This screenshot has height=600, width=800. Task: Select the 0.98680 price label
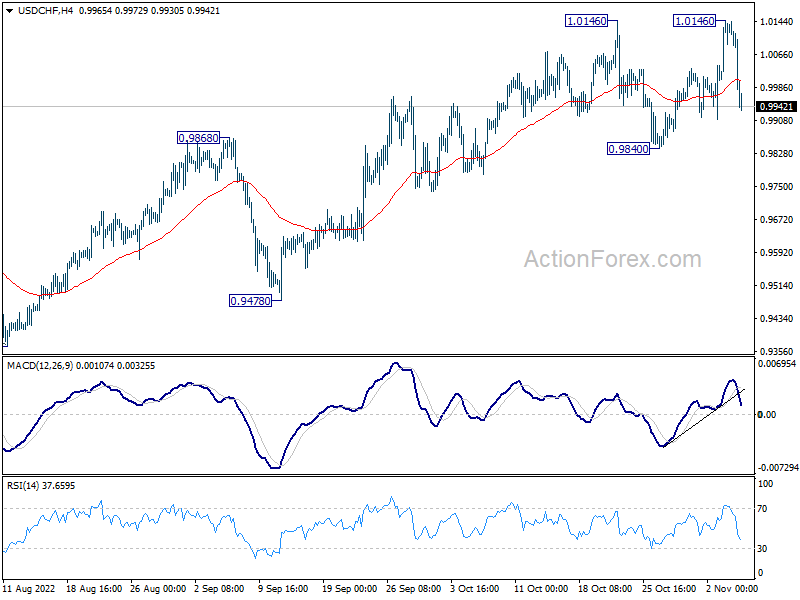[198, 138]
